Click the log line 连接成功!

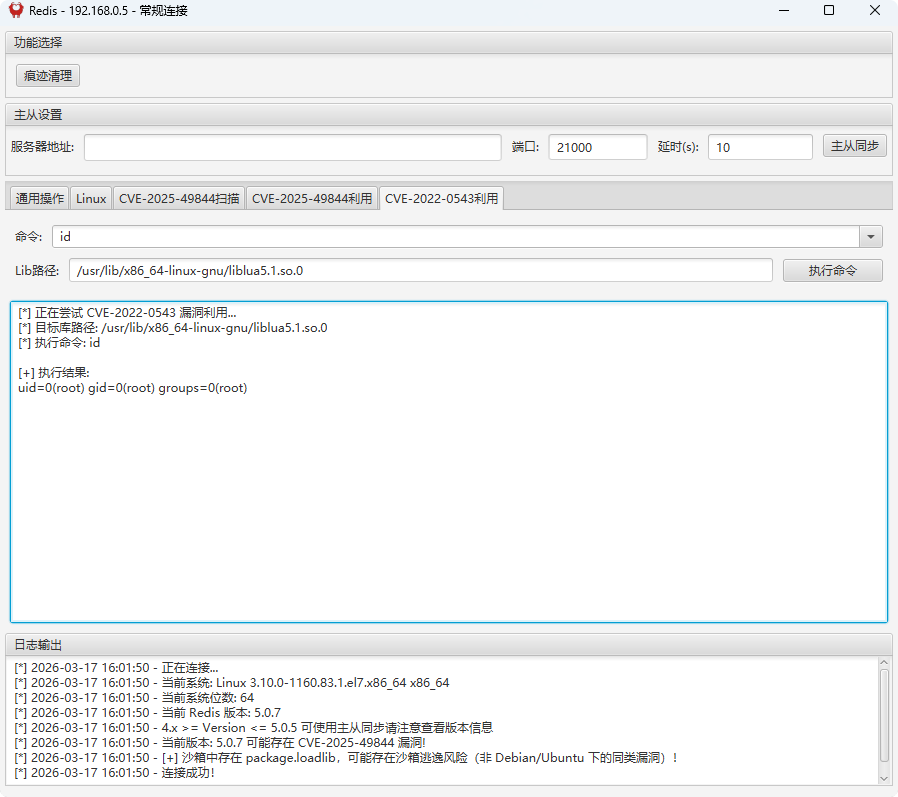[x=115, y=772]
